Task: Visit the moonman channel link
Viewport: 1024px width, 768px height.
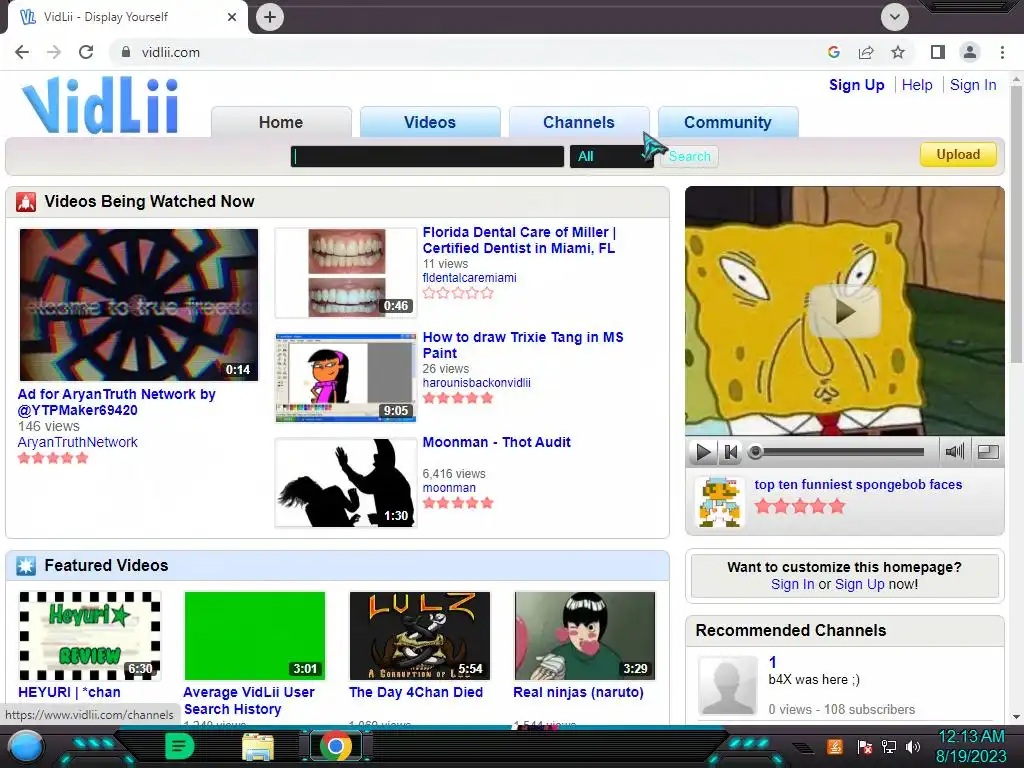Action: tap(449, 488)
